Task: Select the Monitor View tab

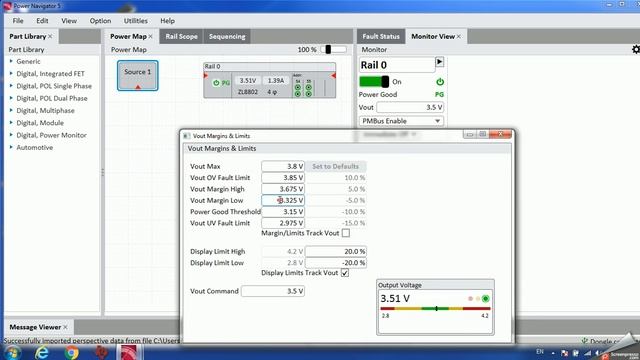Action: 433,36
